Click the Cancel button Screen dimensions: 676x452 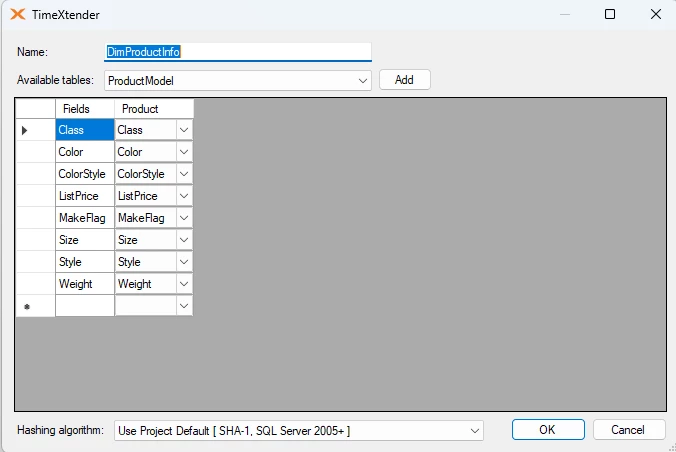(628, 430)
